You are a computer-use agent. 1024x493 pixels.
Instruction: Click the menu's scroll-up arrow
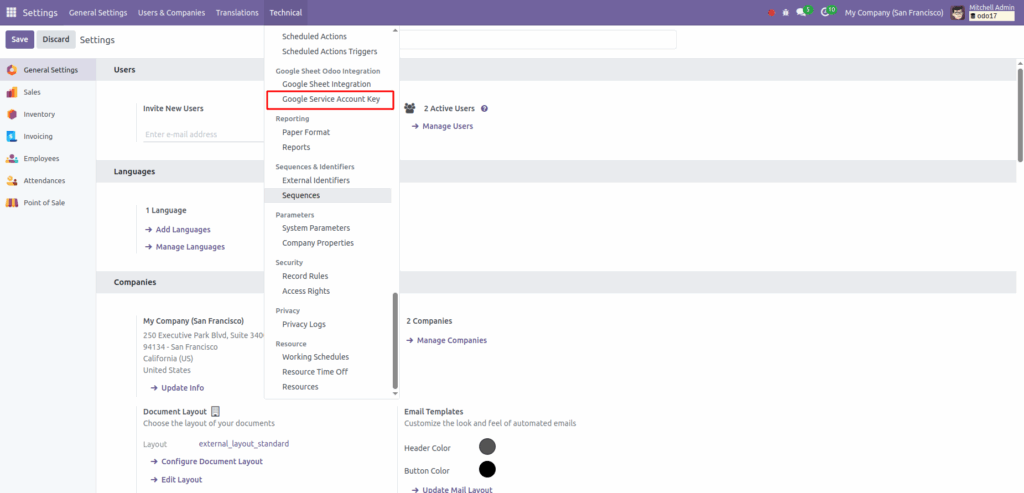[x=394, y=30]
